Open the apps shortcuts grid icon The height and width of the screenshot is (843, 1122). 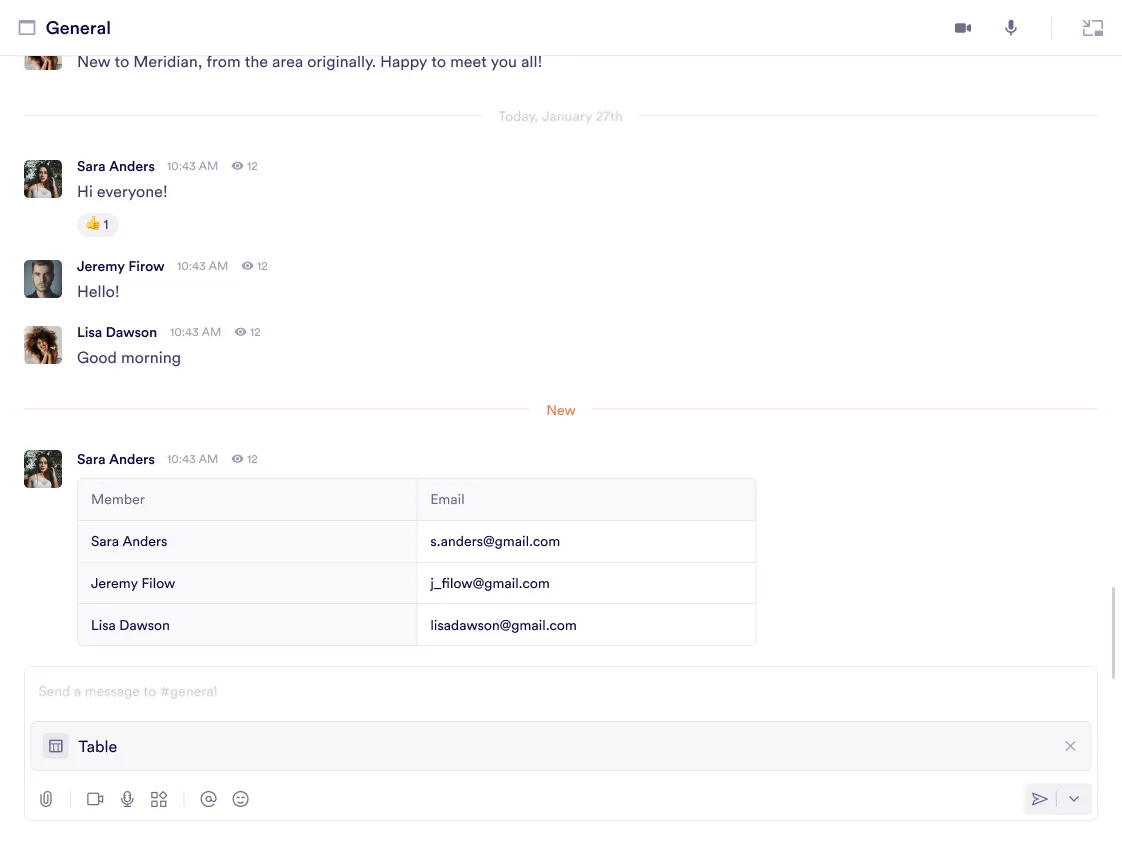159,799
